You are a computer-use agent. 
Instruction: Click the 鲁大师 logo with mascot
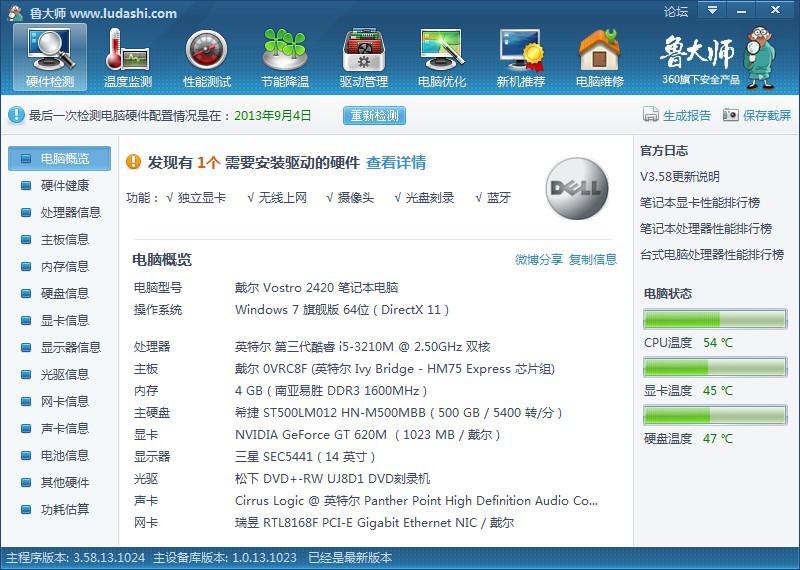coord(718,59)
